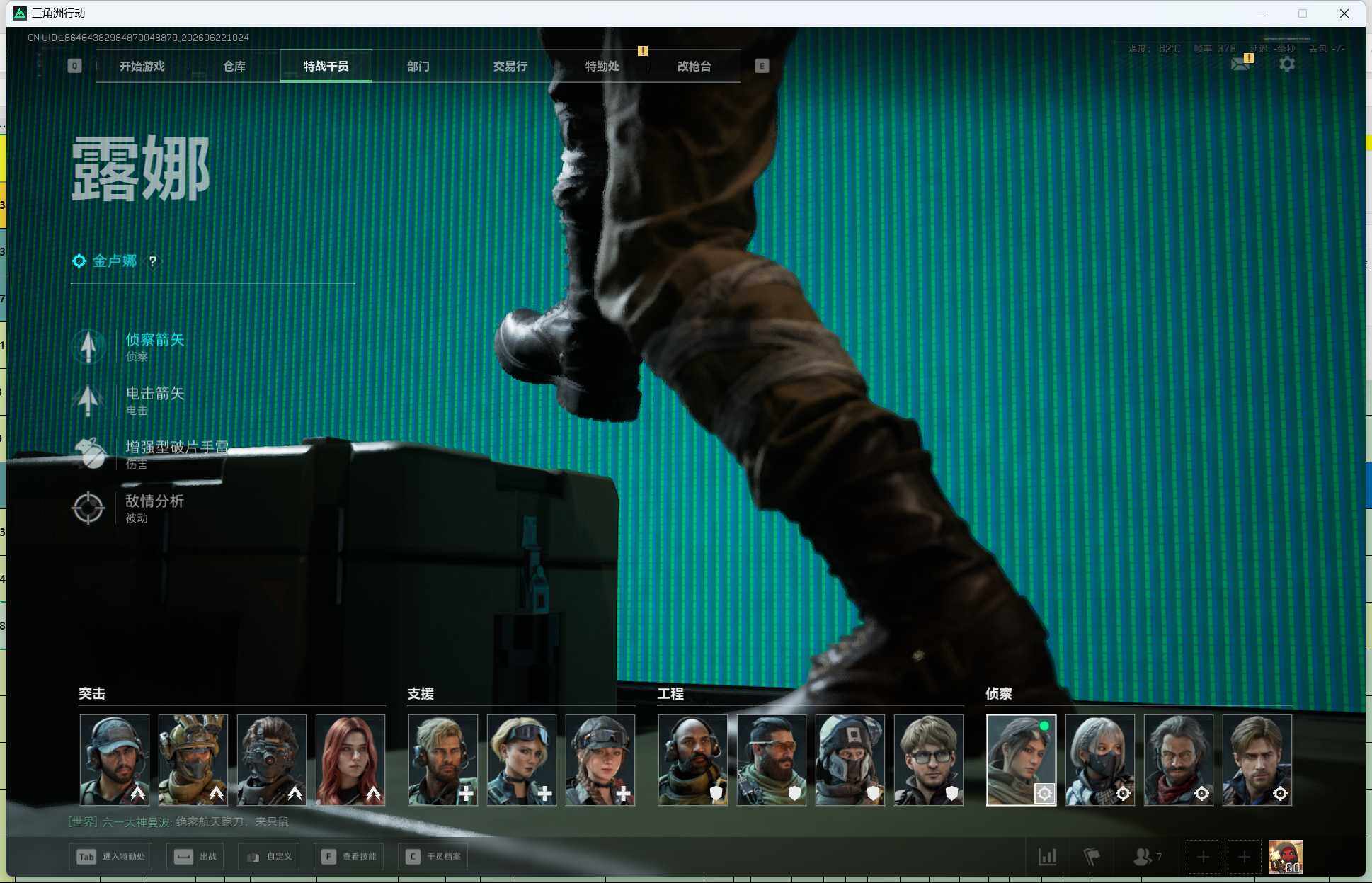Open the mail inbox envelope icon
The image size is (1372, 883).
1240,64
